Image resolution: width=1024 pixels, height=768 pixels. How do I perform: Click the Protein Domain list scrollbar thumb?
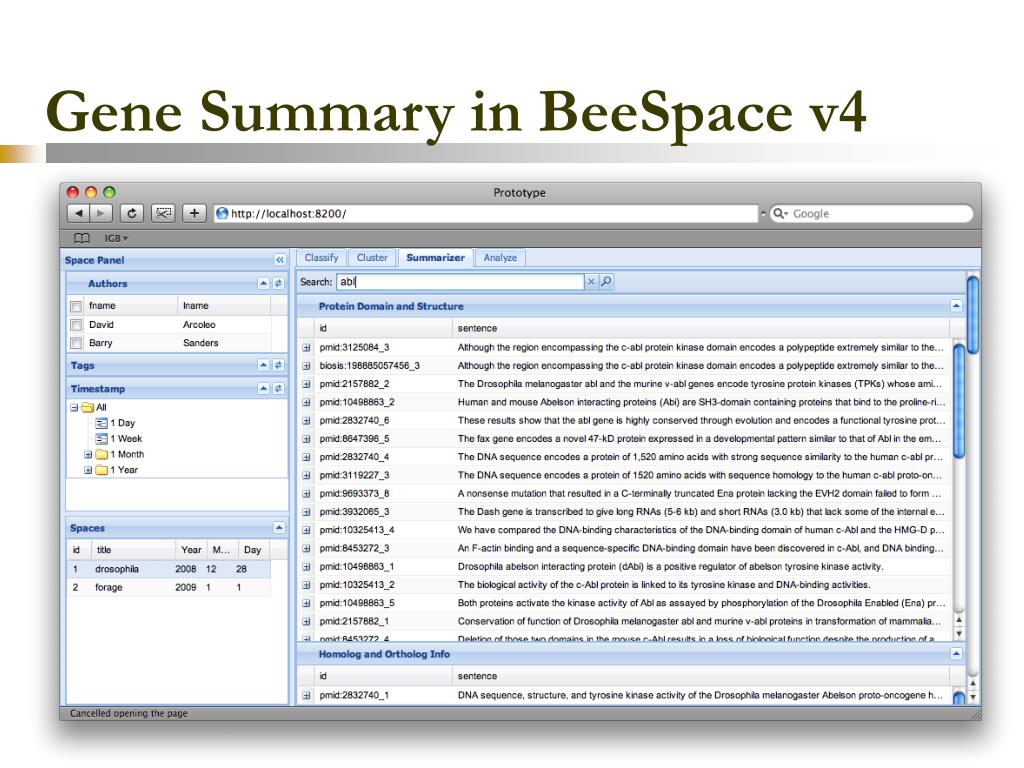[959, 400]
